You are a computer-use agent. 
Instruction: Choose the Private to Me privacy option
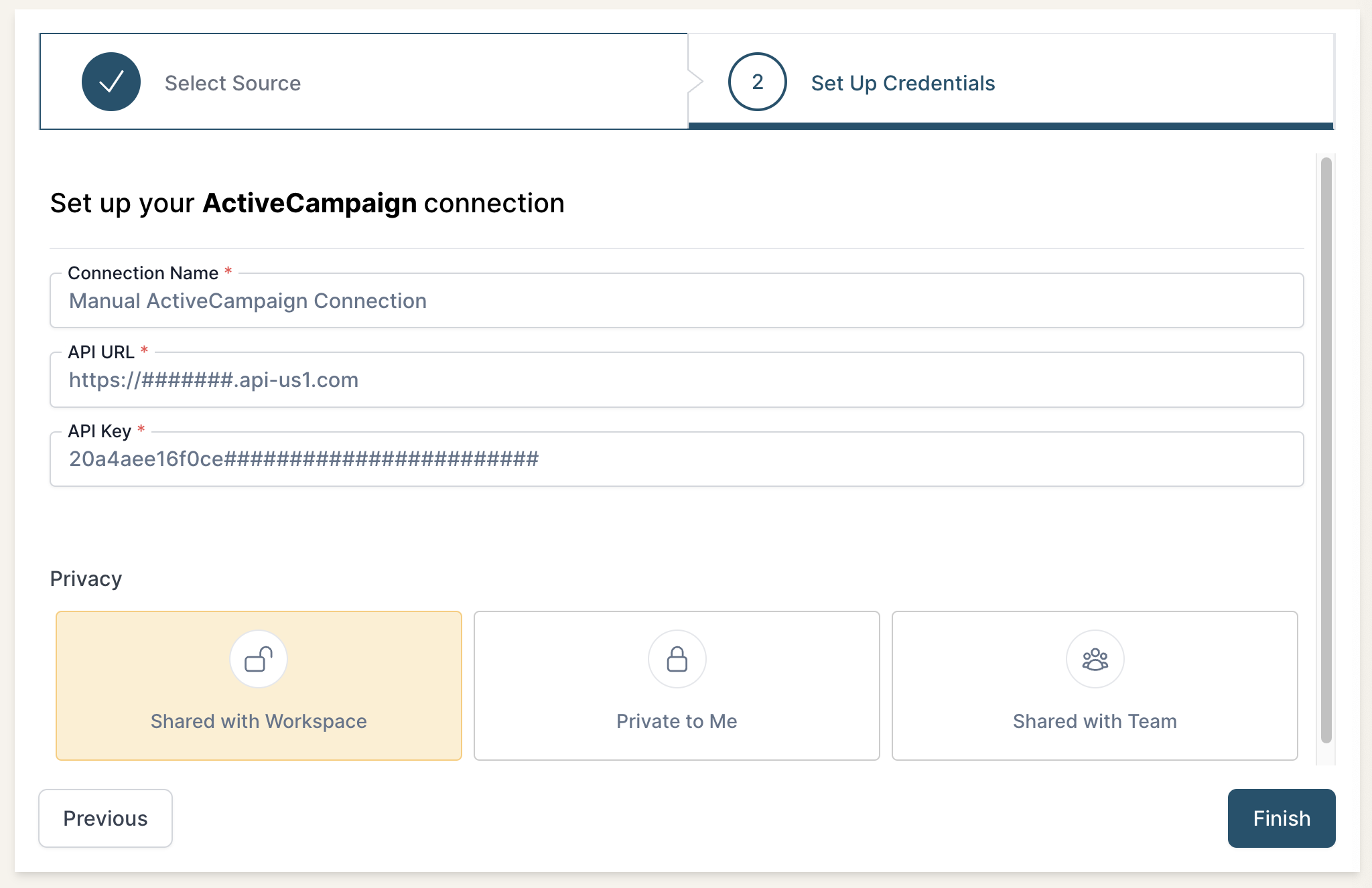tap(677, 686)
